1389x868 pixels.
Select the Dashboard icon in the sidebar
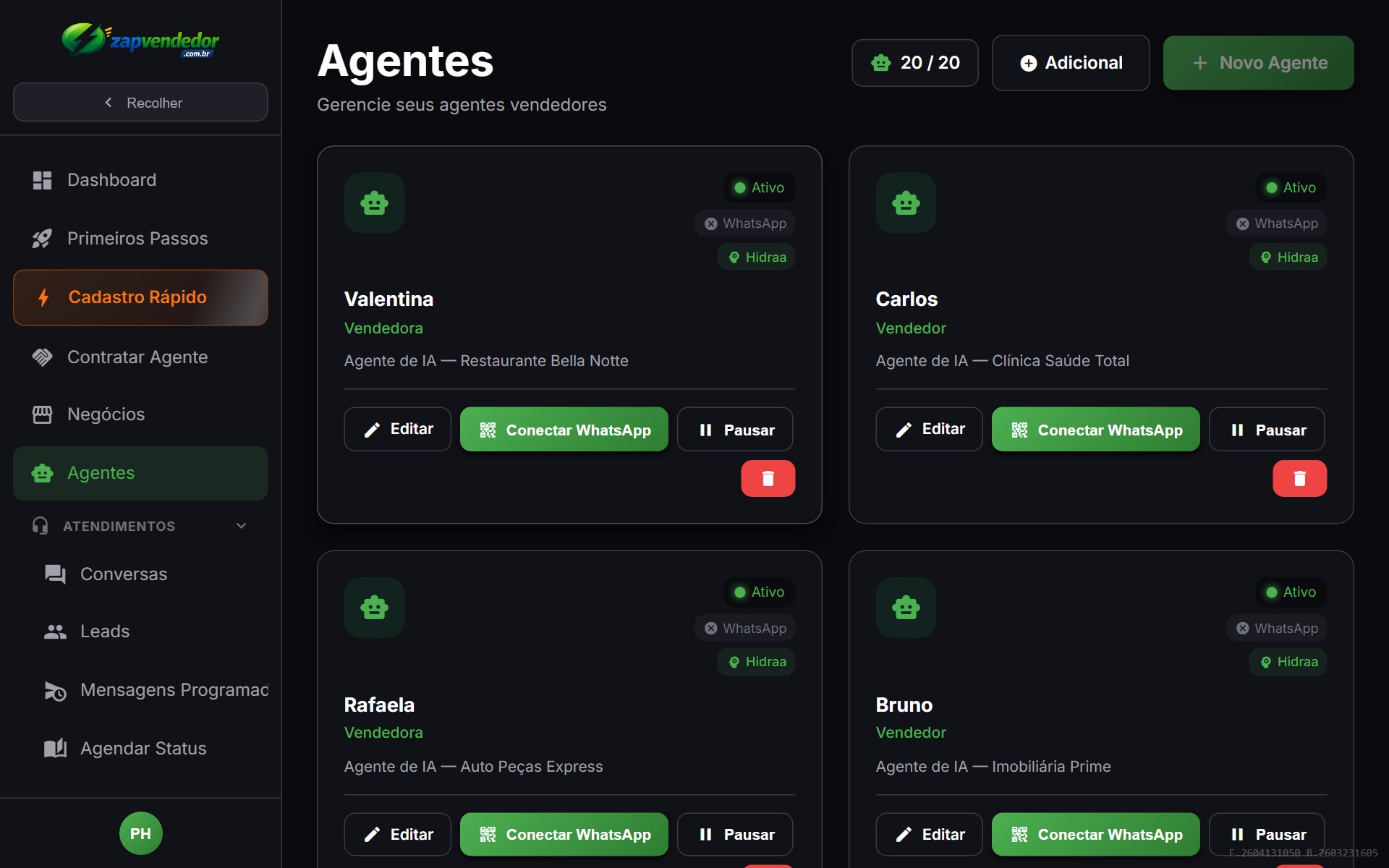click(42, 180)
